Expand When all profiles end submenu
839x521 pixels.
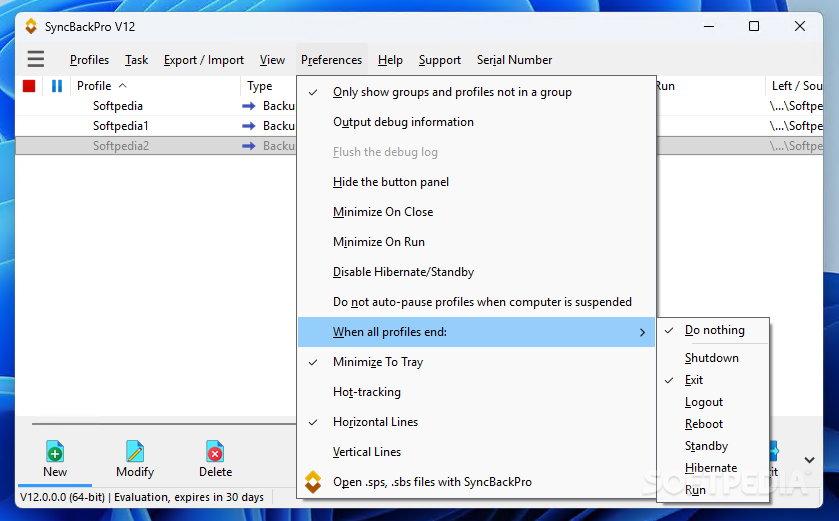click(x=476, y=332)
